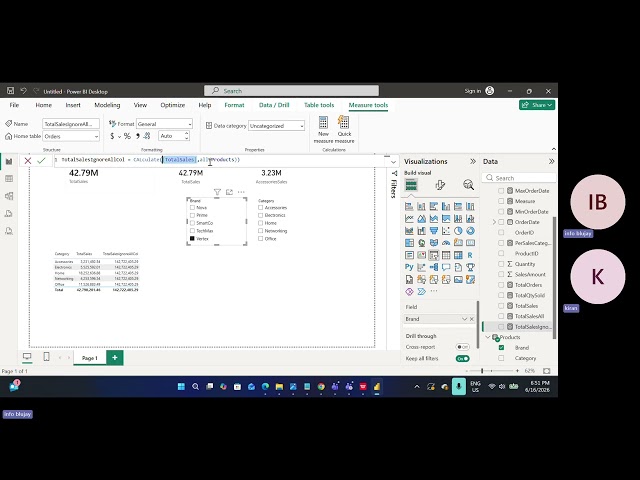The height and width of the screenshot is (480, 640).
Task: Open More options ellipsis above the Brand slicer
Action: (x=241, y=192)
